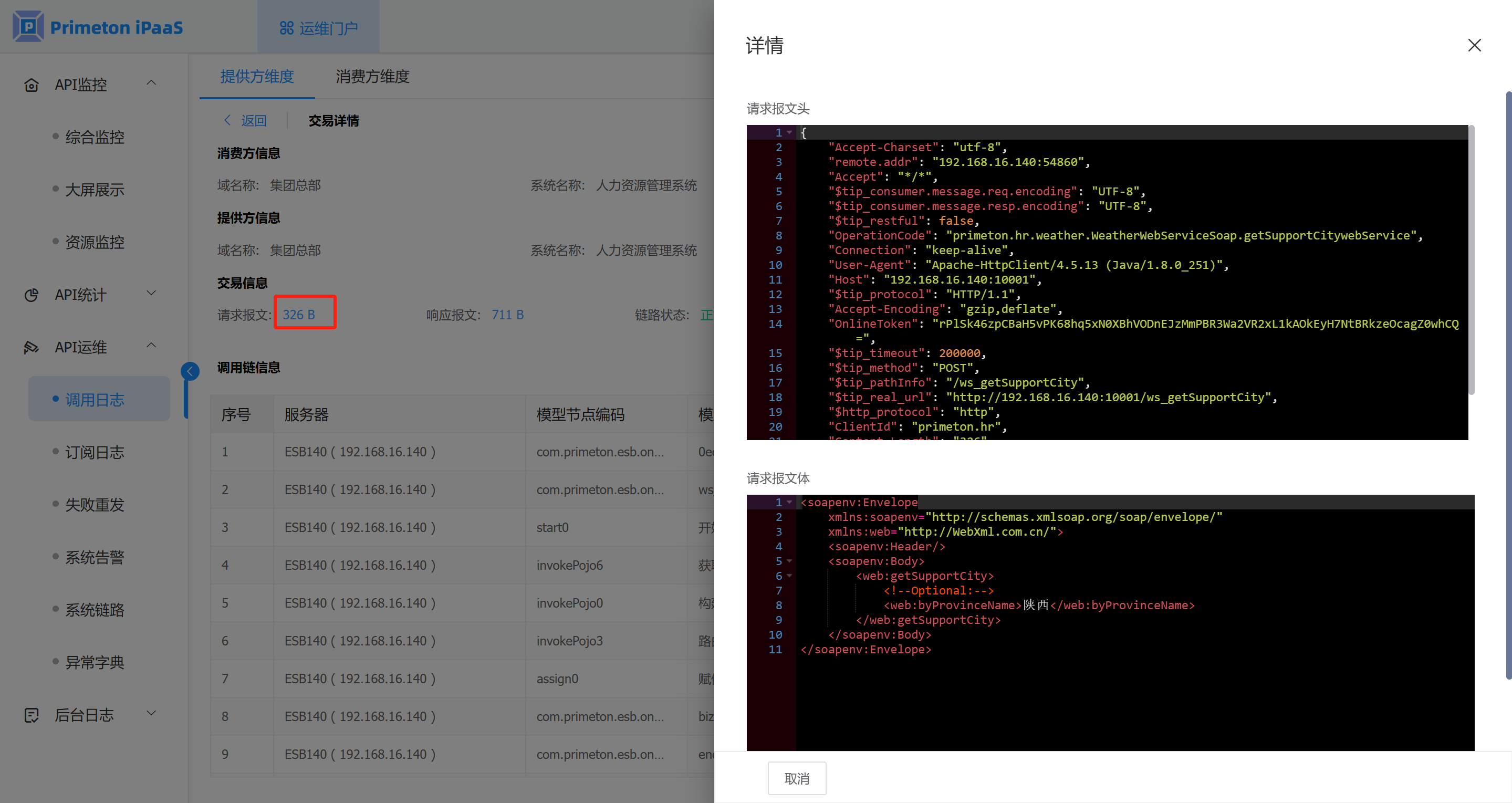Click the 运维门户 grid icon
The image size is (1512, 803).
[286, 28]
